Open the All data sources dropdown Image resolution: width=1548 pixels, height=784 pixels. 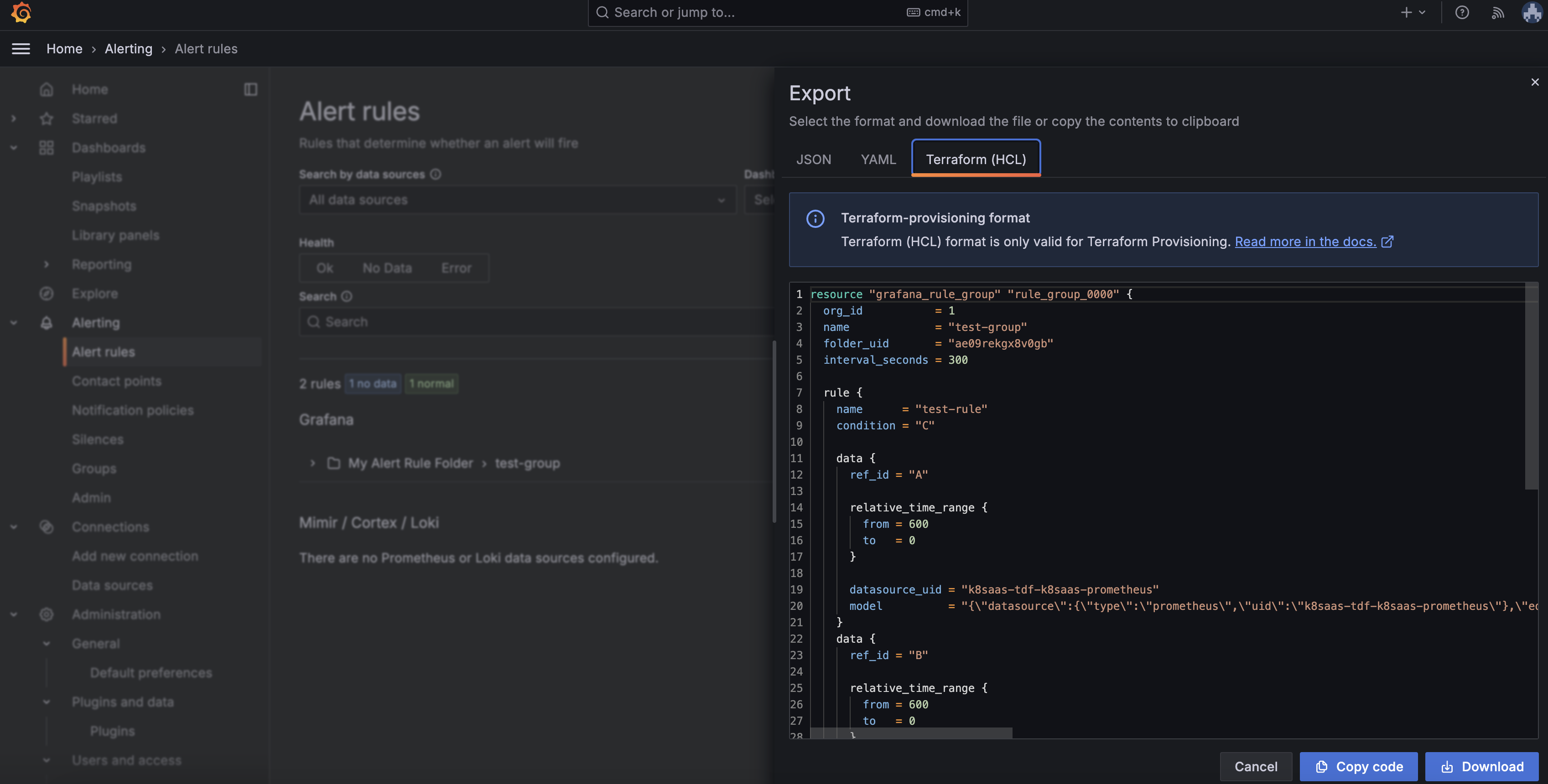click(x=517, y=200)
